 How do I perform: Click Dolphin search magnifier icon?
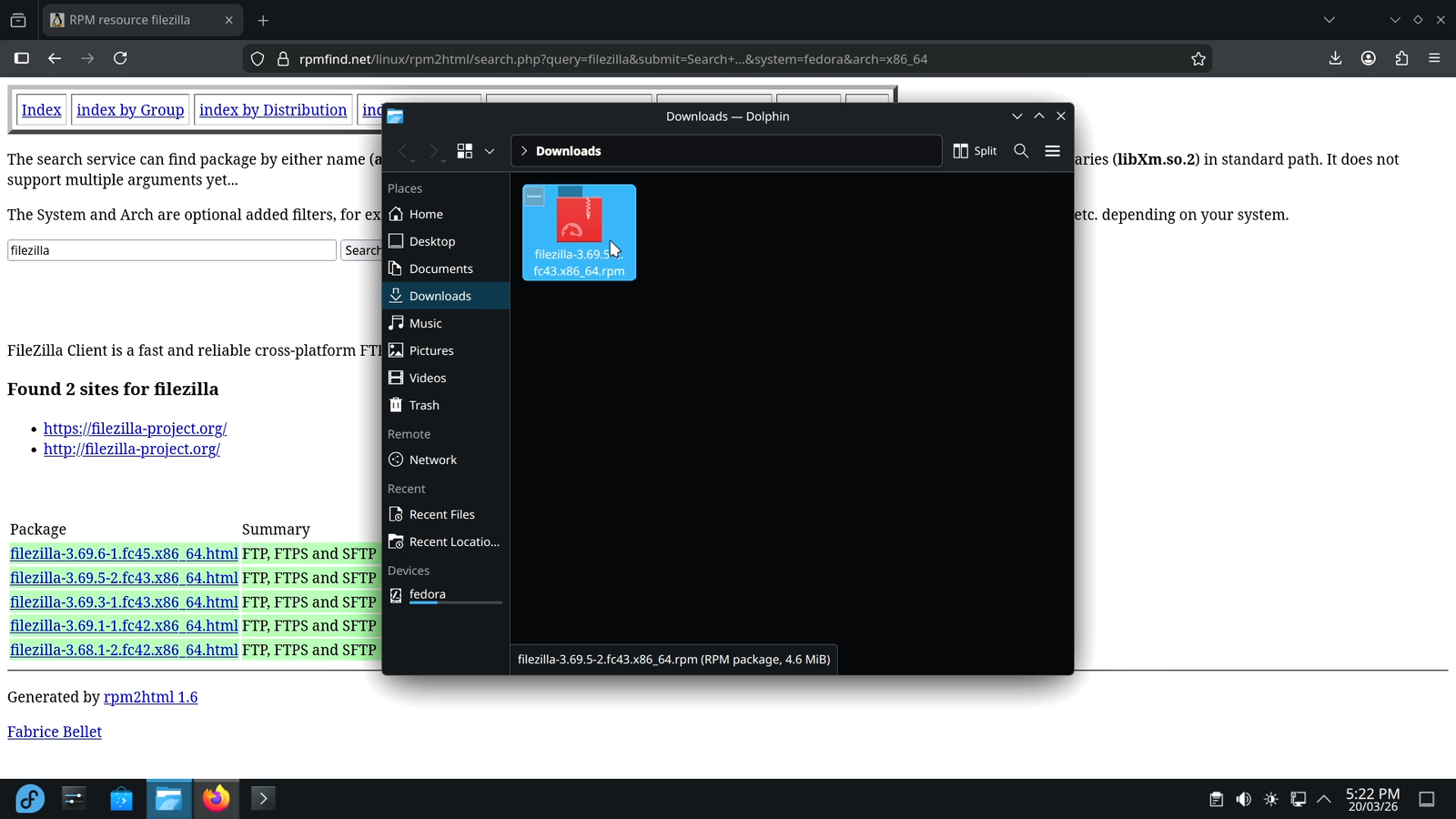(x=1021, y=151)
